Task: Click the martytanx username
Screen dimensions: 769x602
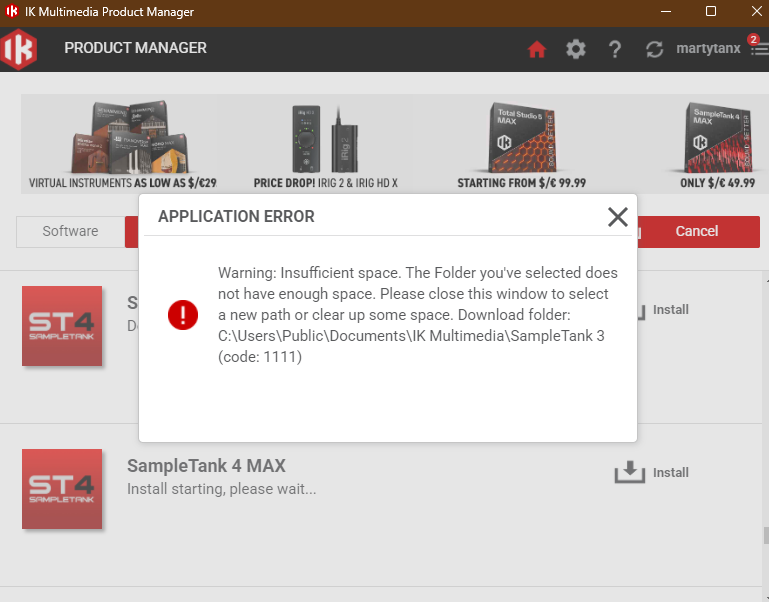Action: tap(708, 48)
